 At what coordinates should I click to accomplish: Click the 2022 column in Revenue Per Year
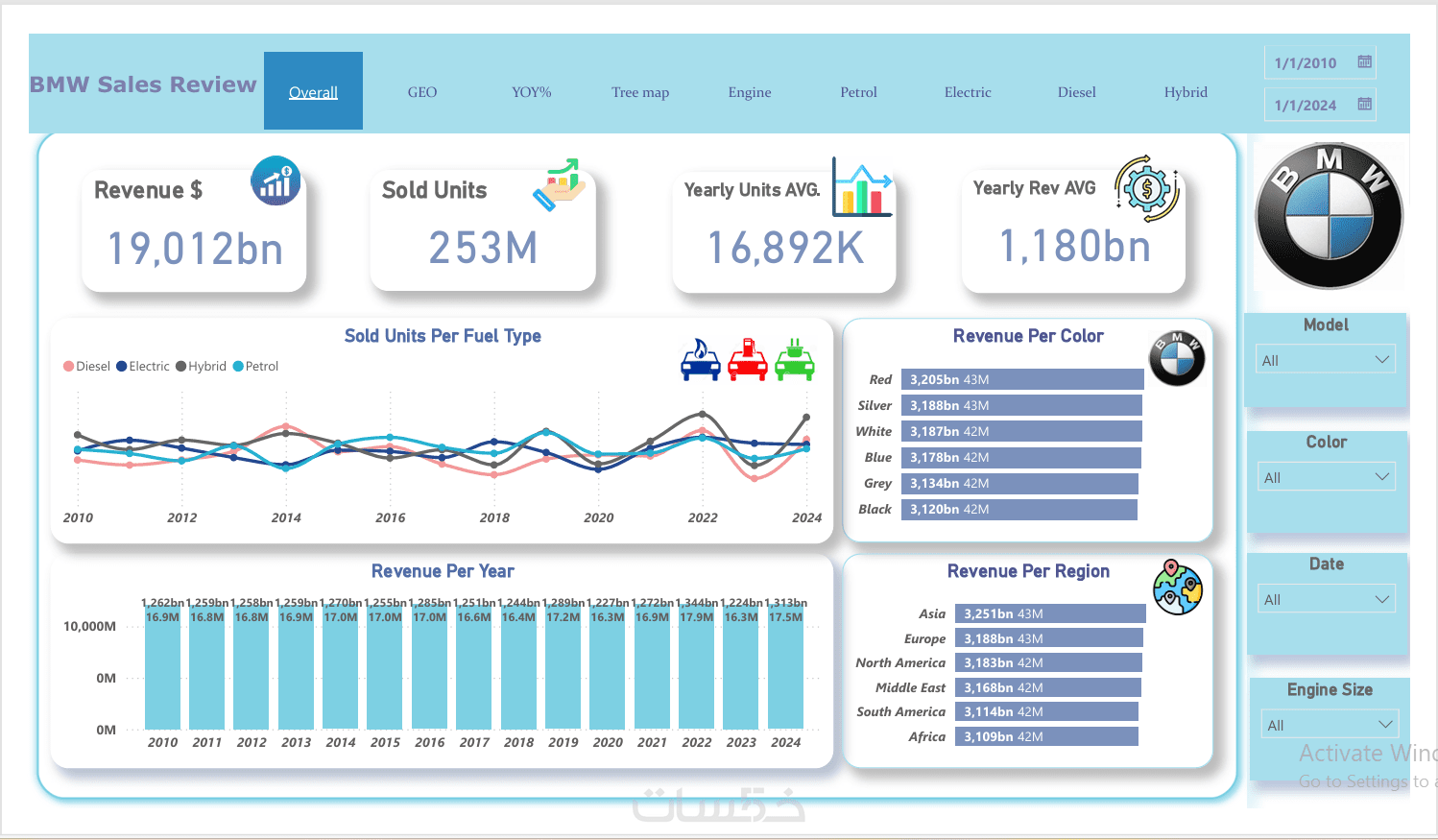point(697,668)
